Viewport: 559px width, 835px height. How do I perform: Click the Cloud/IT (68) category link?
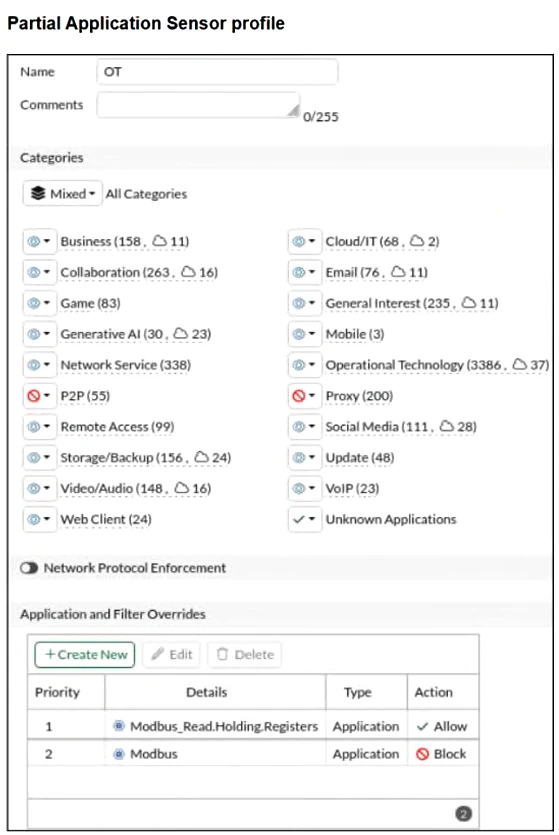pyautogui.click(x=382, y=241)
